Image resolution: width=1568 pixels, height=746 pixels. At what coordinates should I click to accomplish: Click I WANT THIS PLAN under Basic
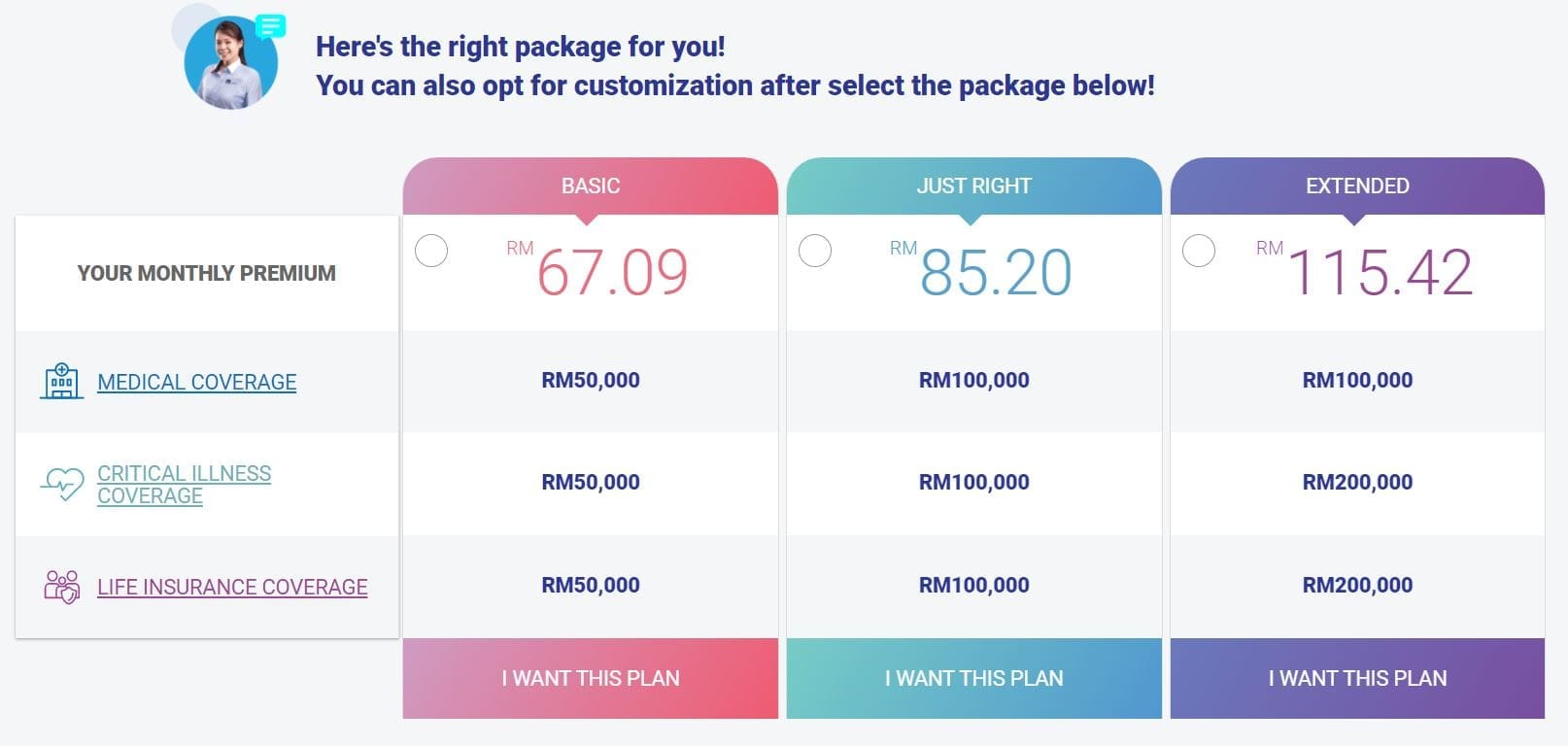pos(590,678)
